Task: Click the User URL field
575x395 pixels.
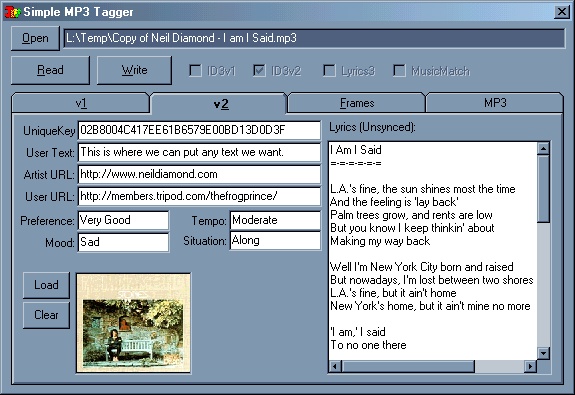Action: pyautogui.click(x=199, y=196)
